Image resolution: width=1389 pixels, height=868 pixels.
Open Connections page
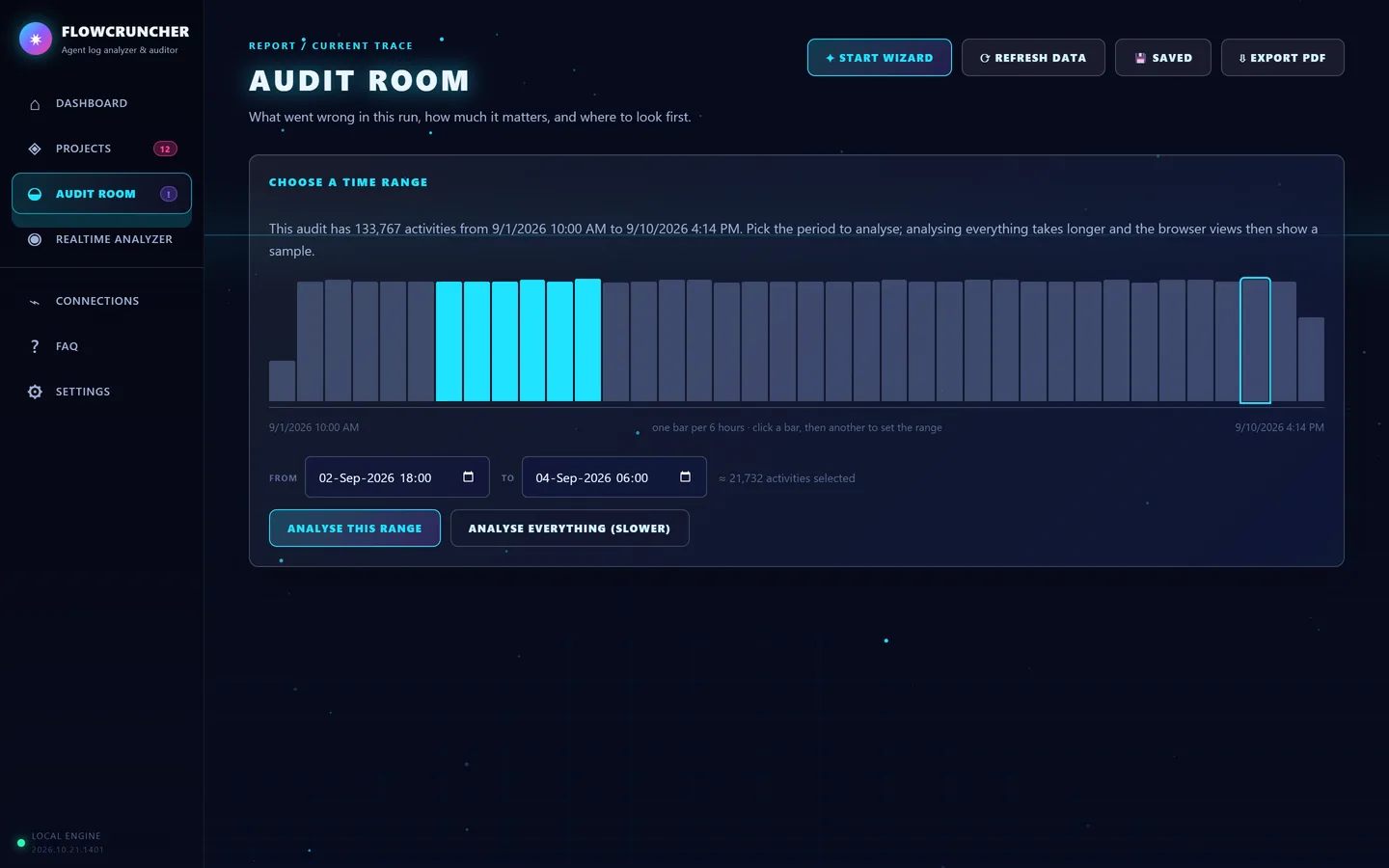101,301
